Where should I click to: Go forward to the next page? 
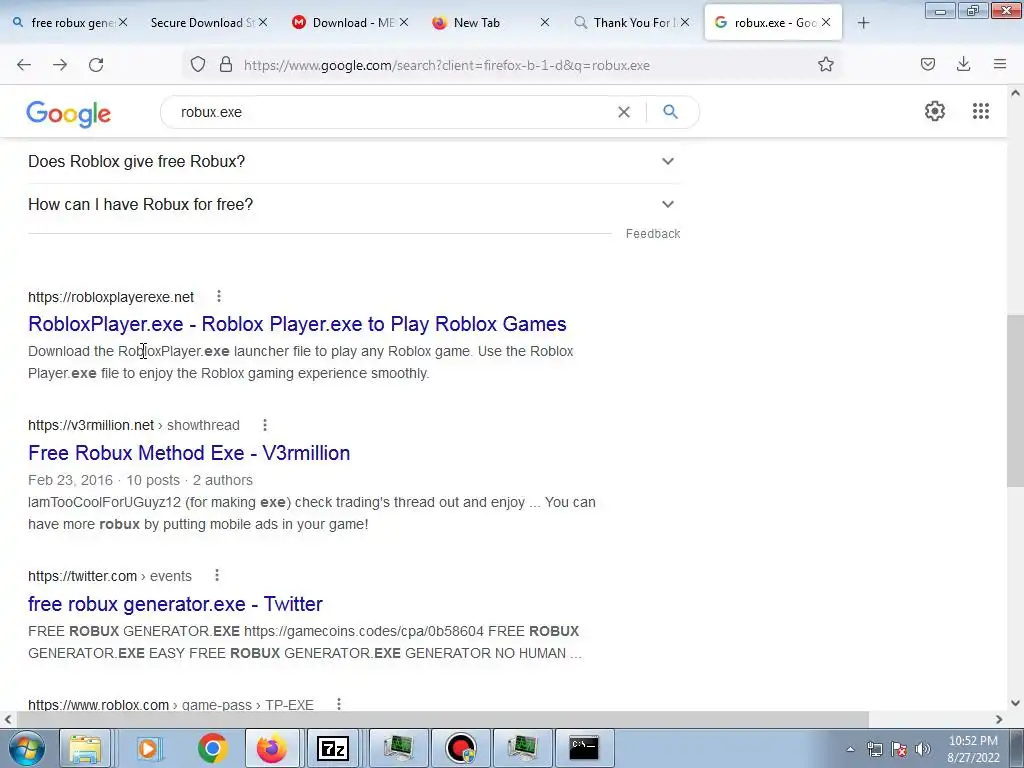tap(60, 65)
